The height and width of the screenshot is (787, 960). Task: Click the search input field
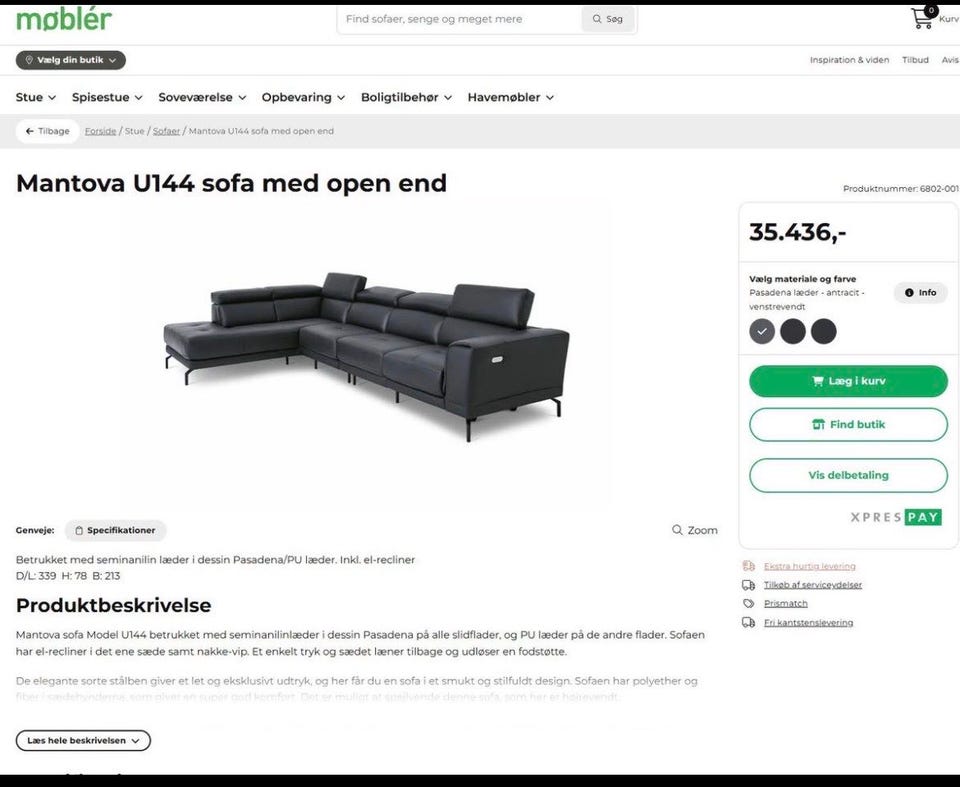(x=459, y=19)
